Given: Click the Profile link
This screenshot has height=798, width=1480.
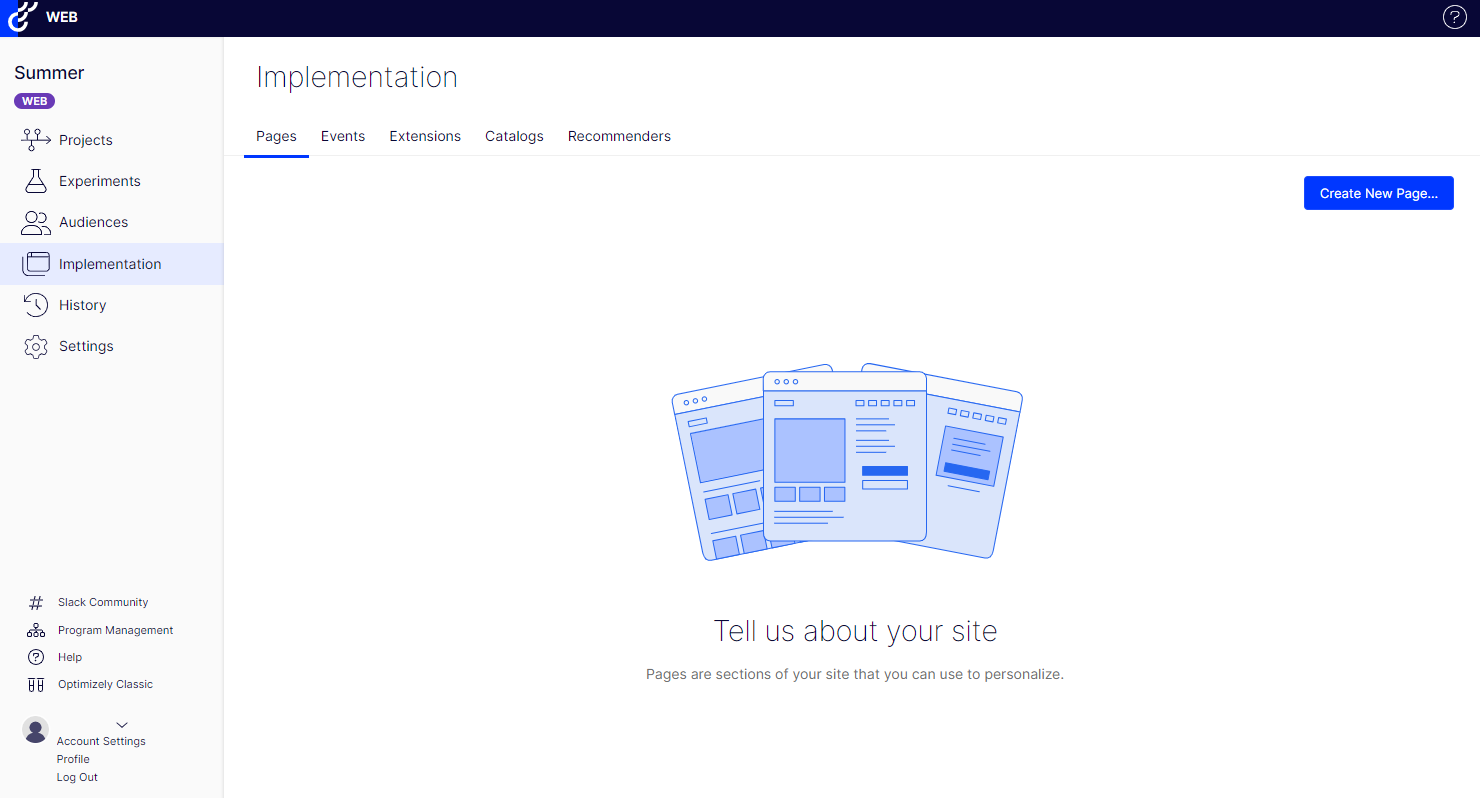Looking at the screenshot, I should click(72, 759).
